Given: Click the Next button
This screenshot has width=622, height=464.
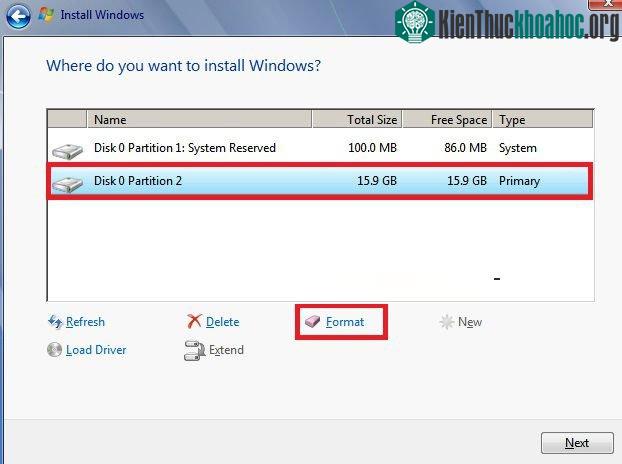Looking at the screenshot, I should (577, 443).
